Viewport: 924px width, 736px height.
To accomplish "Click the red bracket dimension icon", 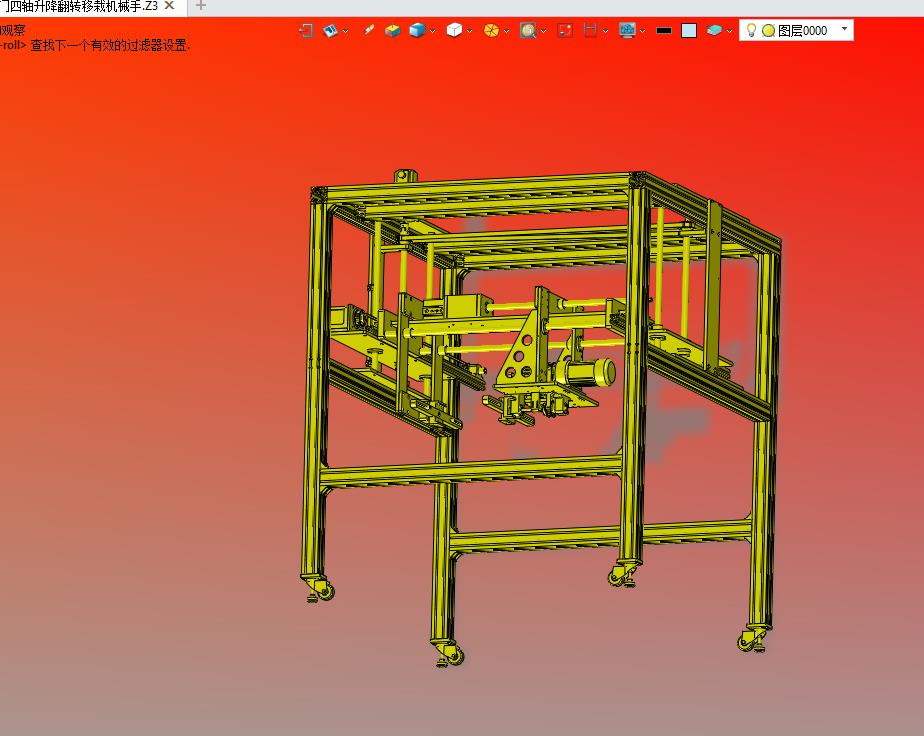I will tap(590, 30).
